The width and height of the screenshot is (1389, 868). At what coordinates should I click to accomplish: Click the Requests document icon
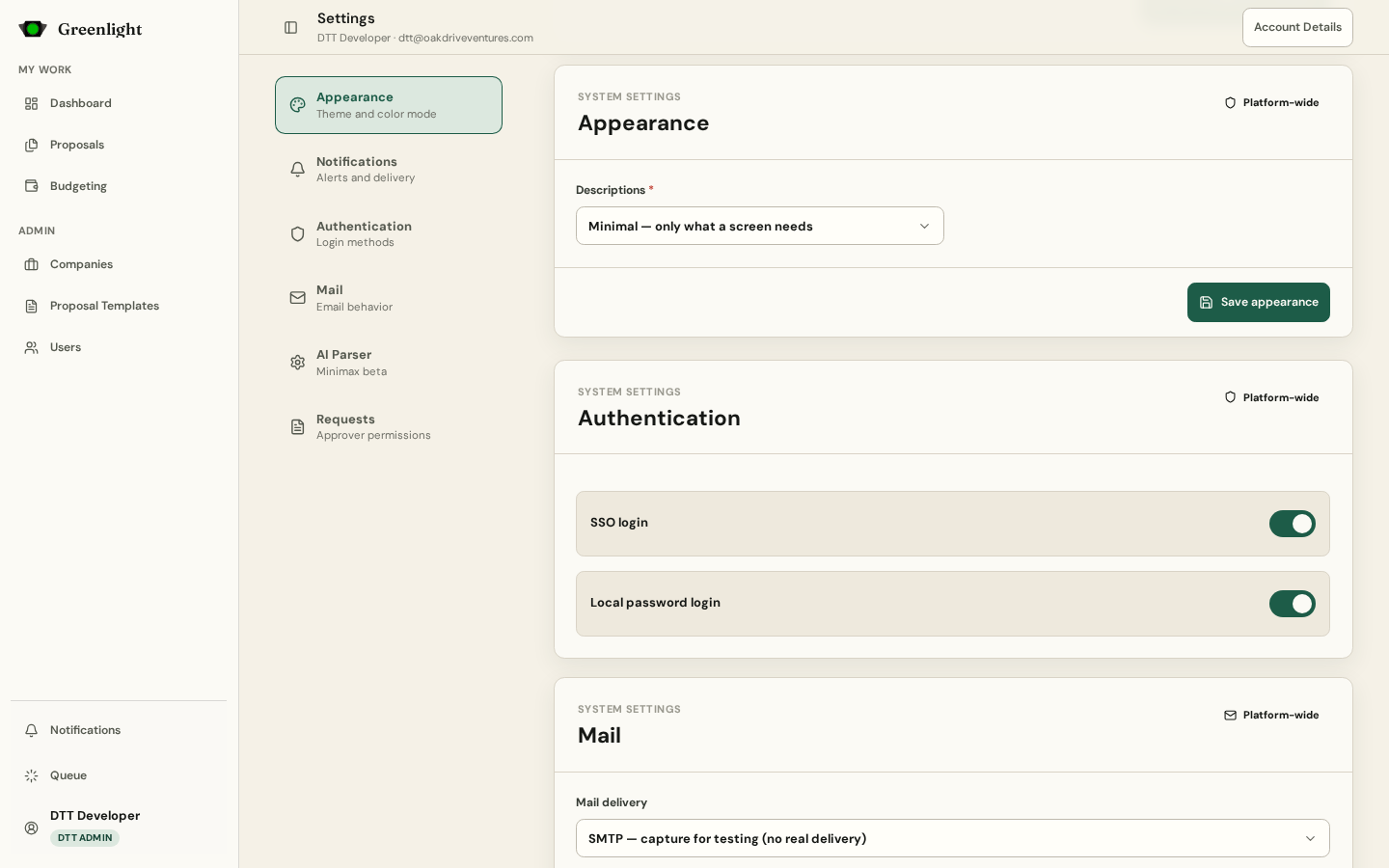click(298, 427)
